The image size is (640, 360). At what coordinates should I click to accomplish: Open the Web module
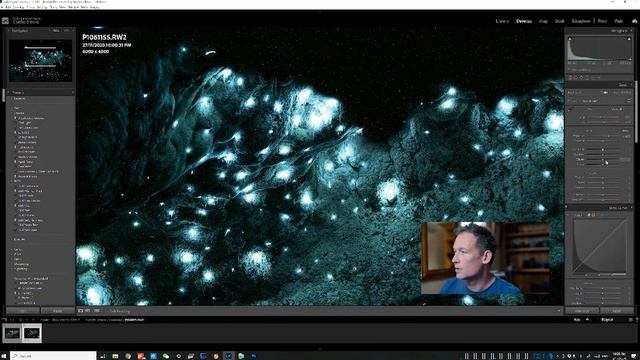click(x=619, y=21)
